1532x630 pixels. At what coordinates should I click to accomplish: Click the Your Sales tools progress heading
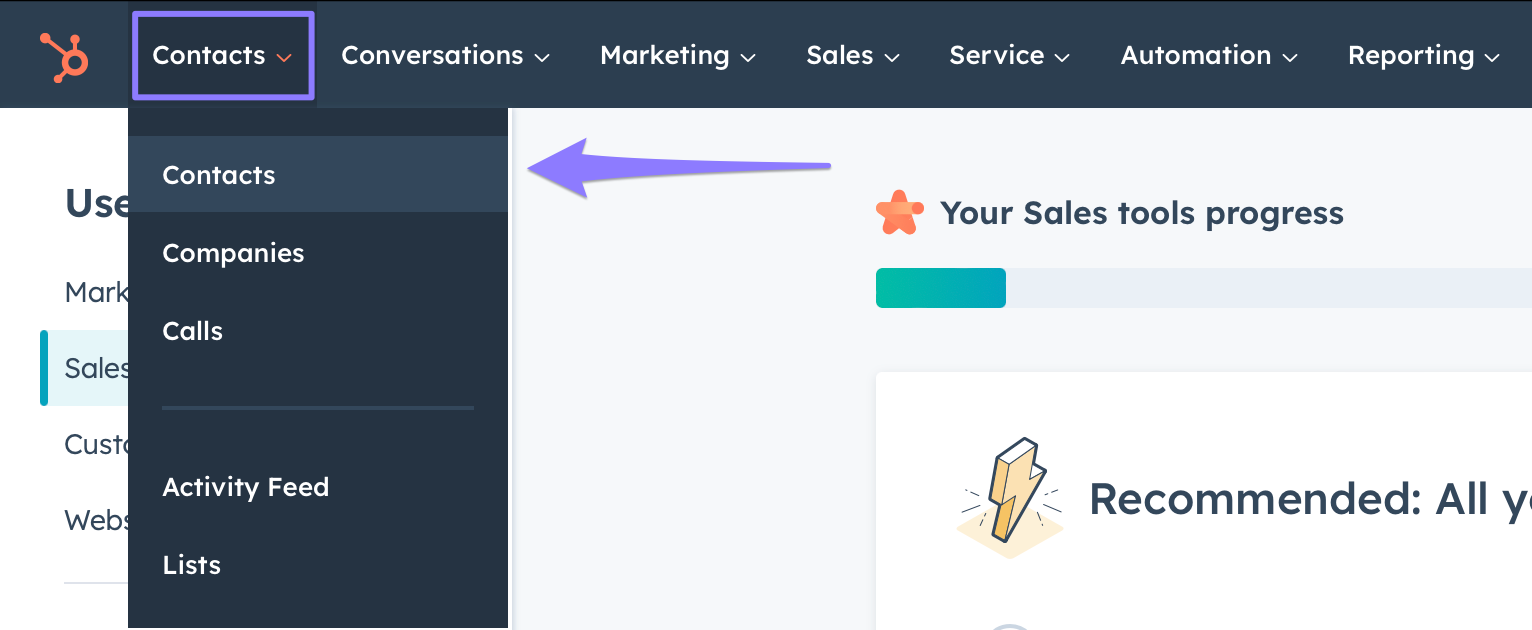pos(1141,213)
